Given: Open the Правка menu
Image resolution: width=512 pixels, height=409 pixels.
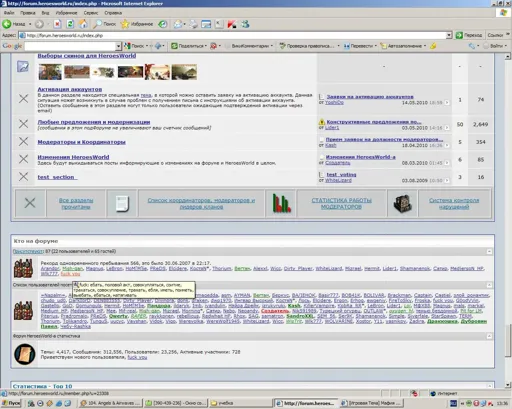Looking at the screenshot, I should [28, 13].
